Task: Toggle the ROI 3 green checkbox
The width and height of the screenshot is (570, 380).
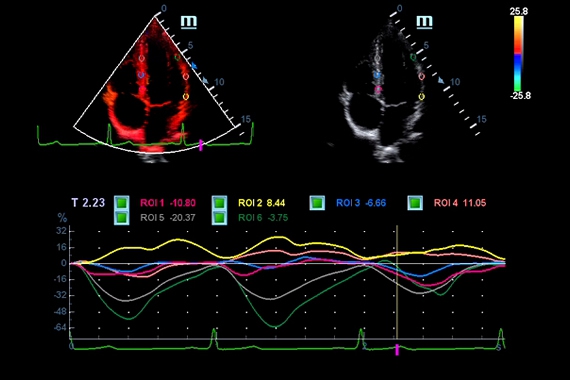Action: (x=317, y=203)
